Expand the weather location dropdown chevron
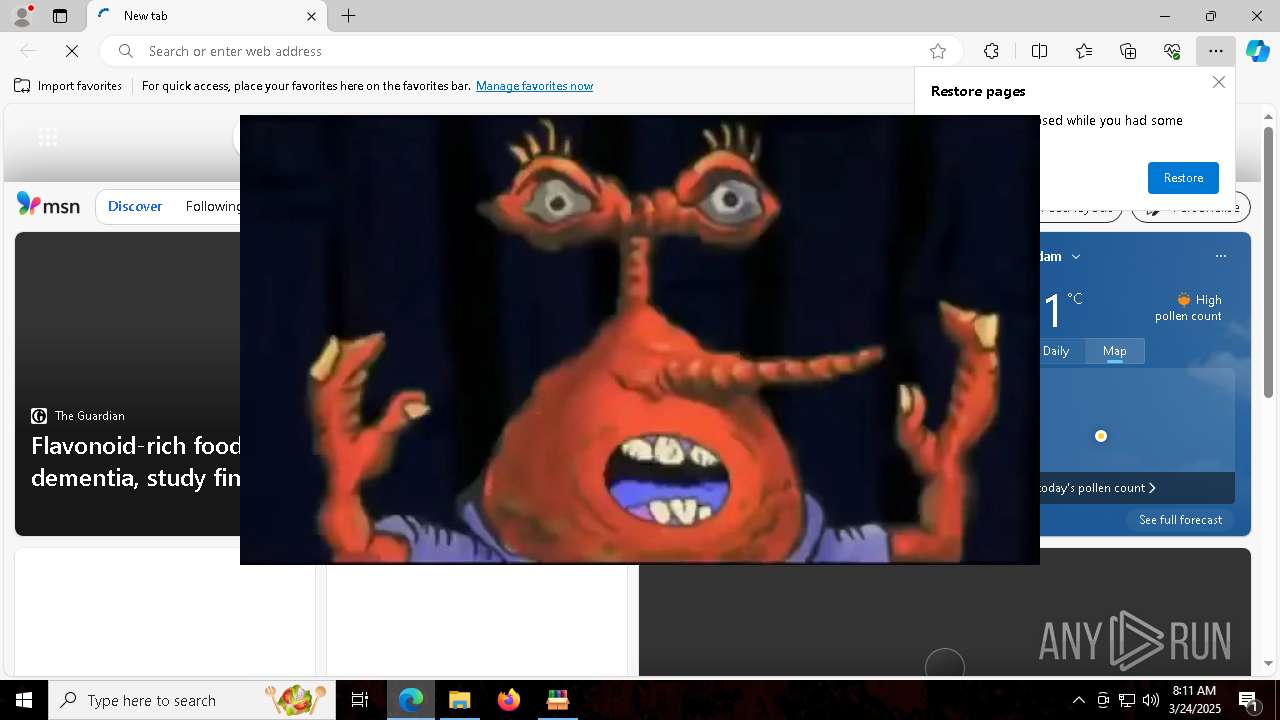This screenshot has height=720, width=1280. point(1076,257)
